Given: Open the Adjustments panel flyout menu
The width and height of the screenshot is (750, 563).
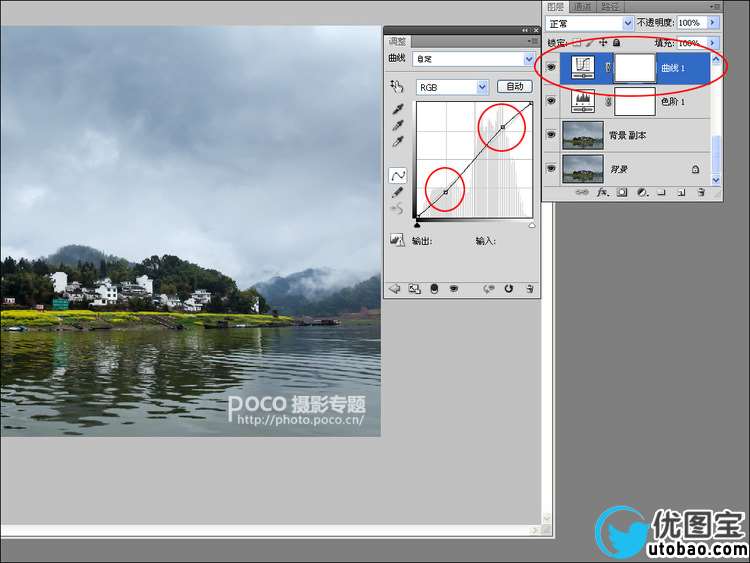Looking at the screenshot, I should point(533,42).
